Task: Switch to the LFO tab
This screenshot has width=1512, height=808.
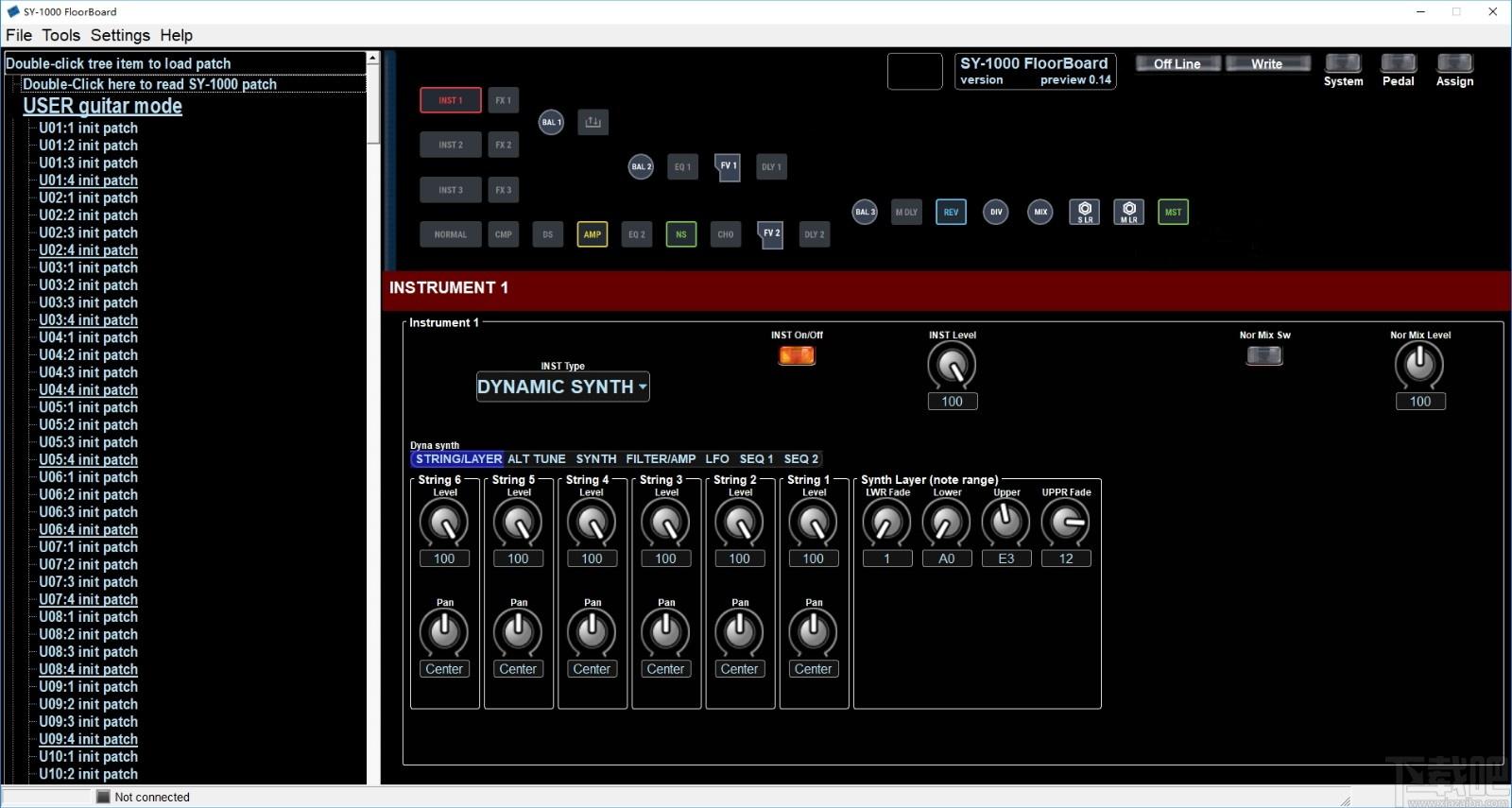Action: point(717,458)
